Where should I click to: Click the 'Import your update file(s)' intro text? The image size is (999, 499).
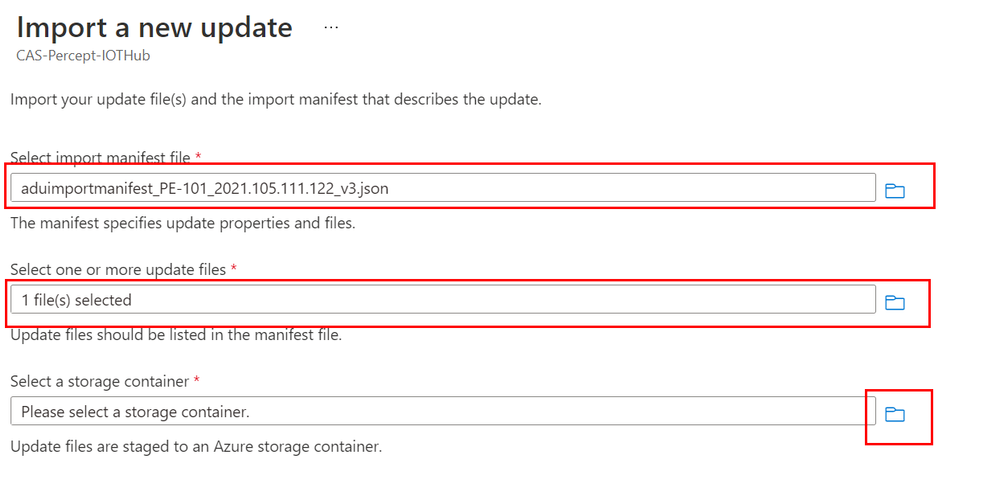[x=276, y=100]
